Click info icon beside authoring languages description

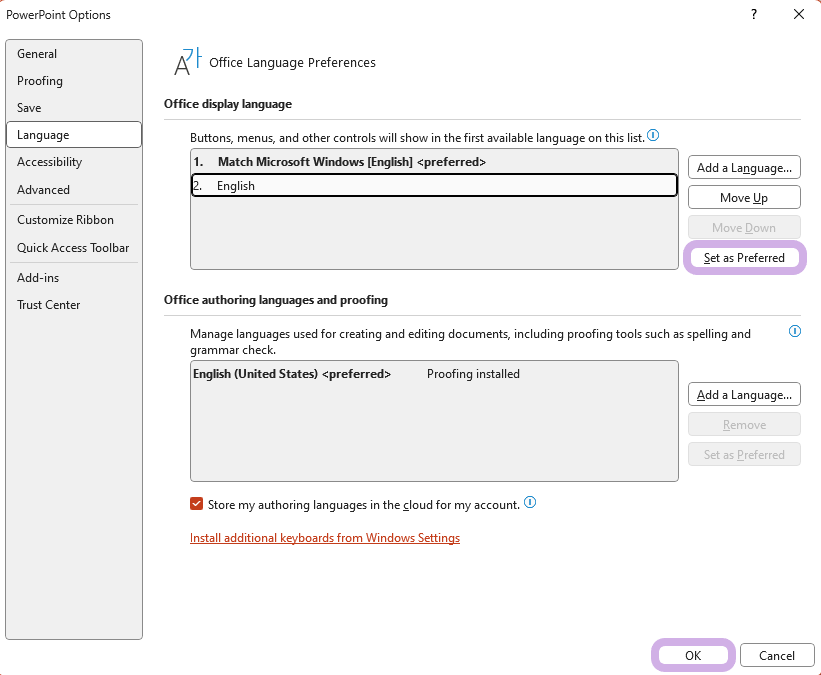coord(795,331)
